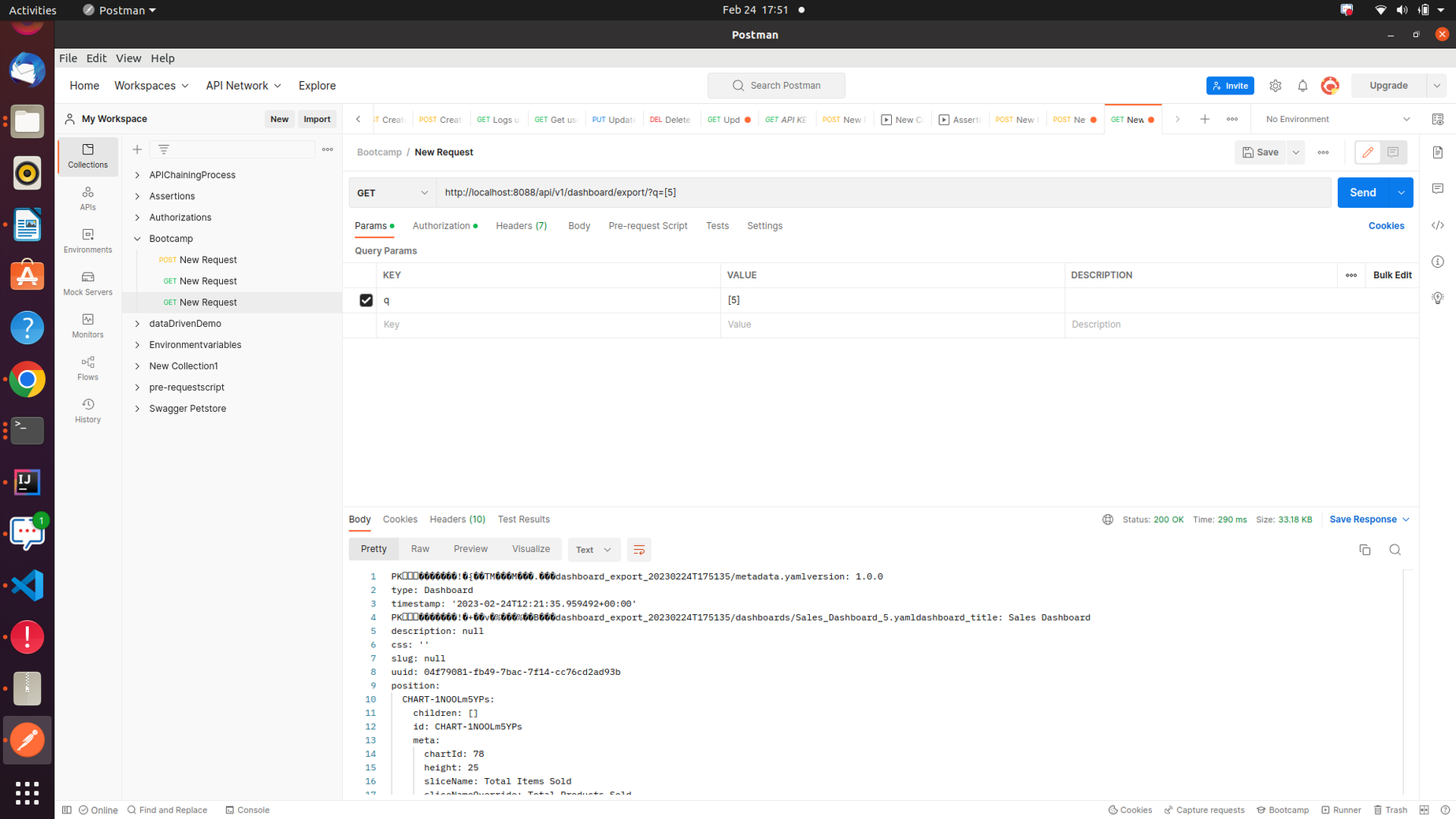Open the APIs sidebar panel
This screenshot has height=819, width=1456.
(87, 198)
